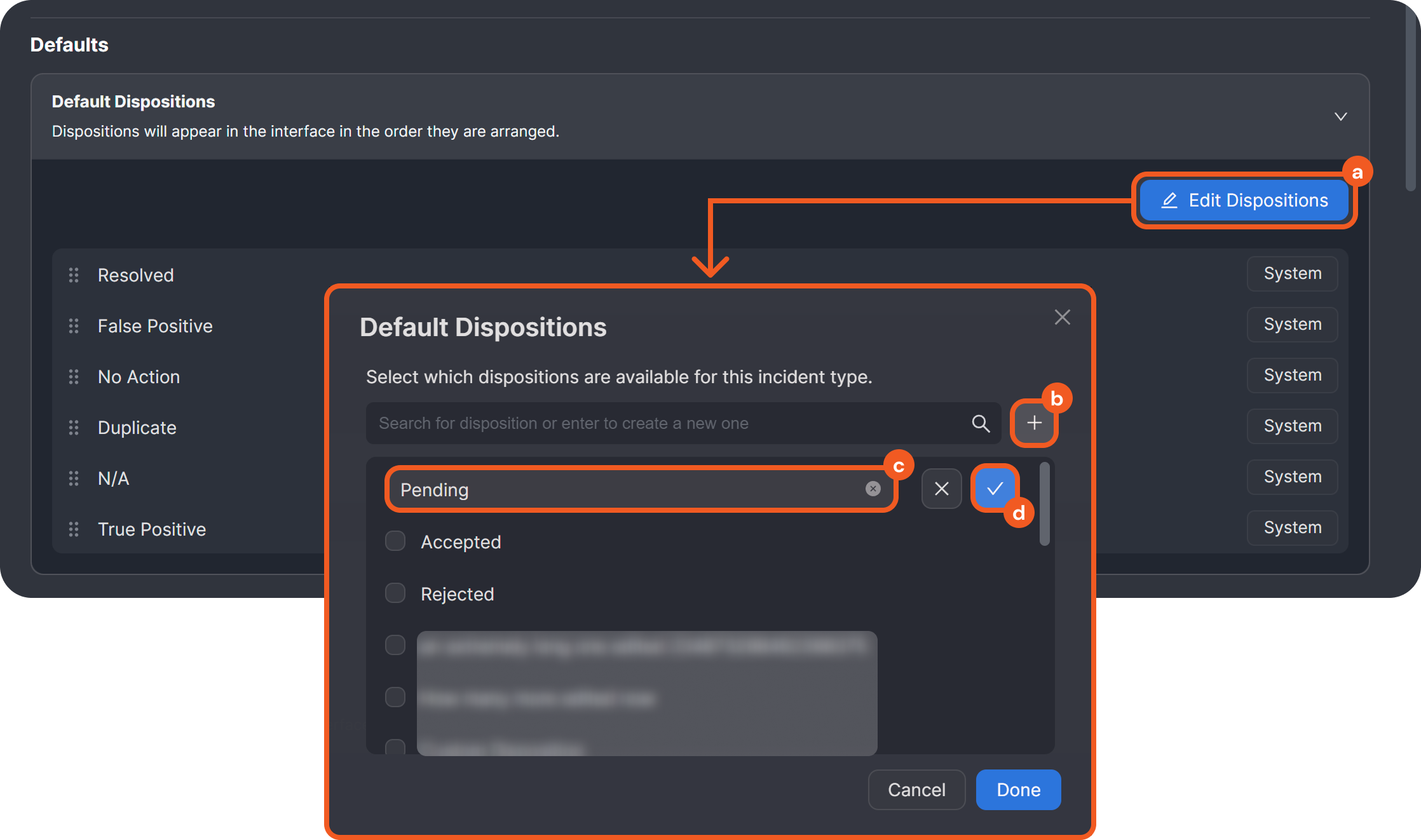1421x840 pixels.
Task: Tick the first blurred disposition checkbox
Action: pos(395,645)
